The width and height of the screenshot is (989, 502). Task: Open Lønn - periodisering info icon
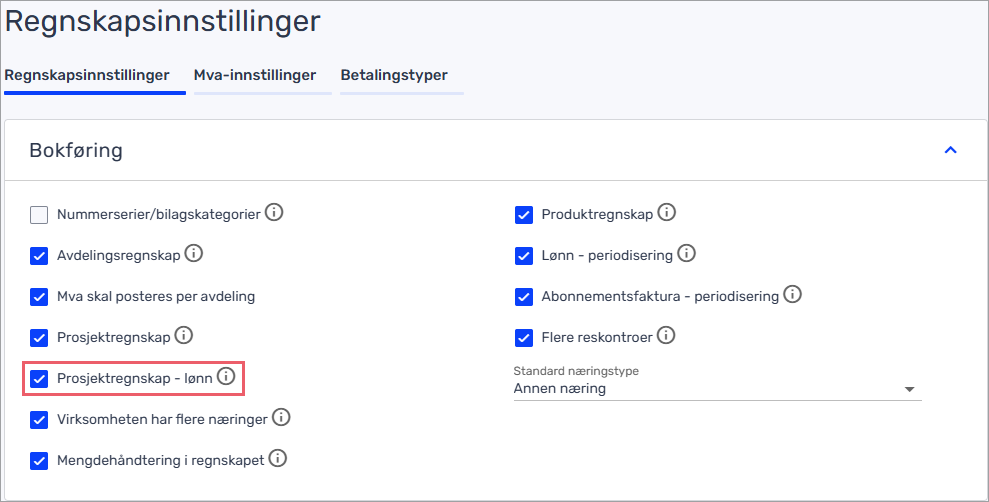(x=686, y=254)
